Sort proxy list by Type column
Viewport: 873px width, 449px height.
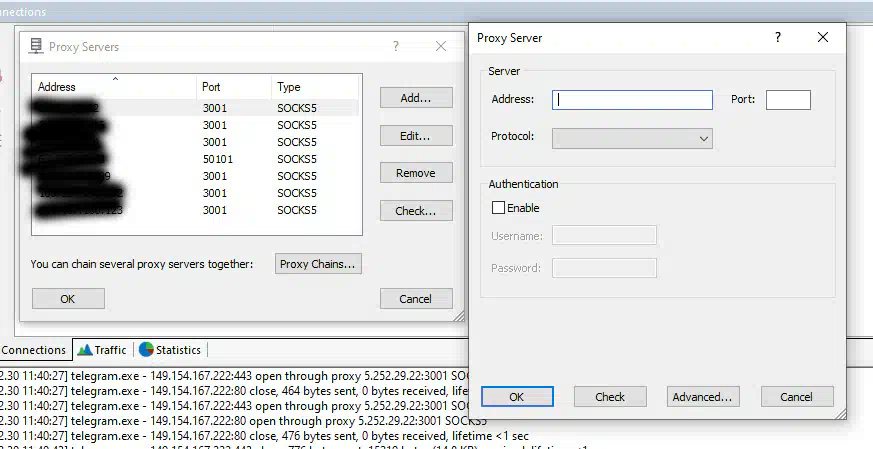[315, 86]
